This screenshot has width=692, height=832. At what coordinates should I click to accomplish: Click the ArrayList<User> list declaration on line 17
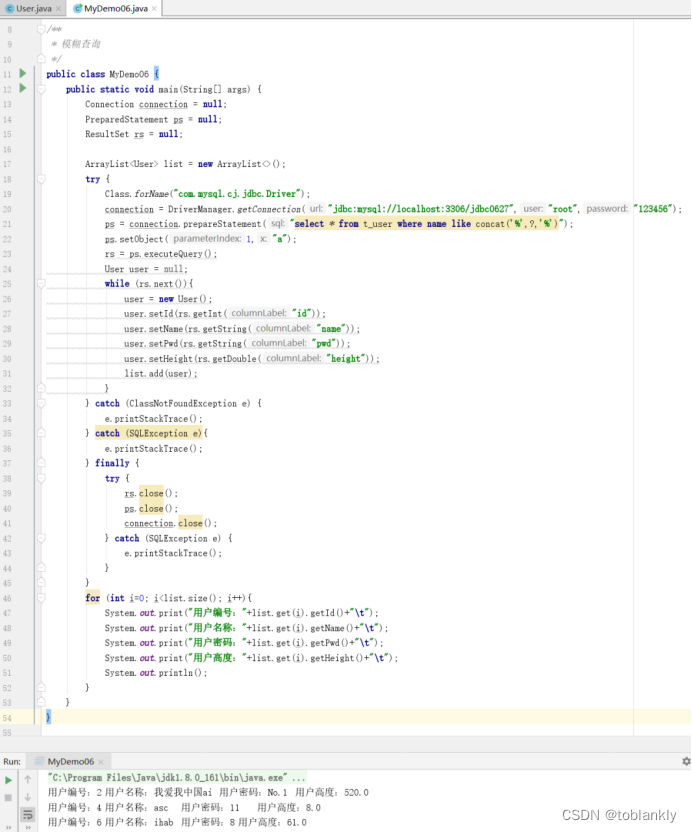(185, 164)
